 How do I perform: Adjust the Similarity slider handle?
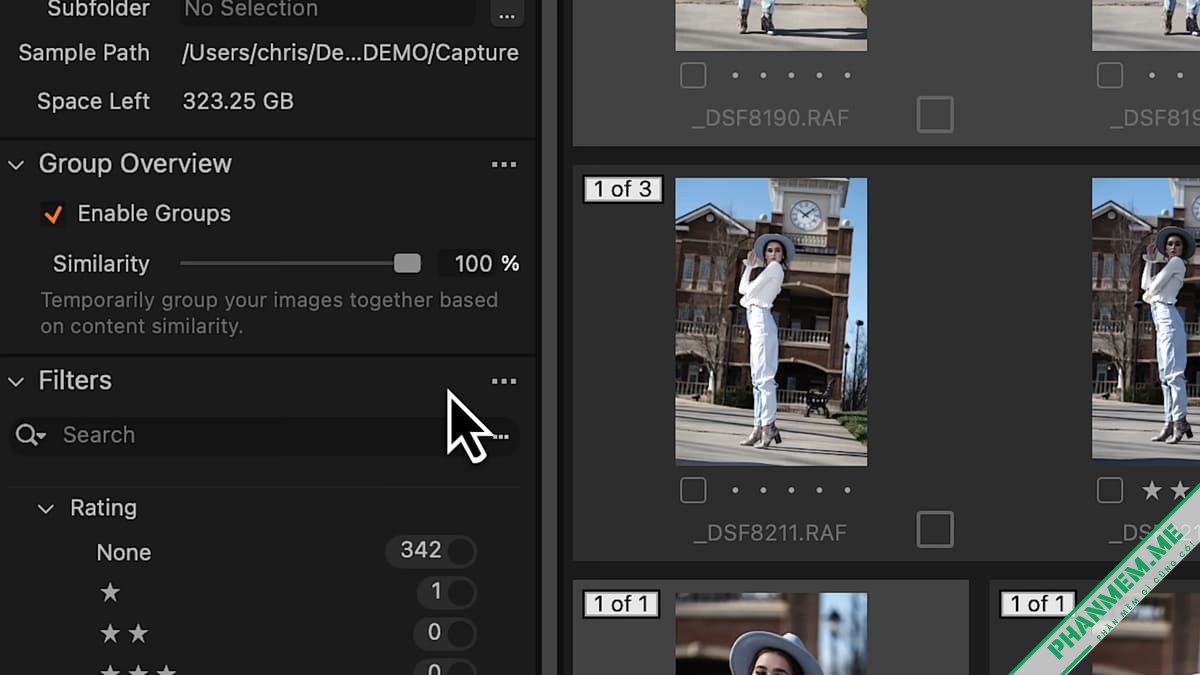click(407, 264)
